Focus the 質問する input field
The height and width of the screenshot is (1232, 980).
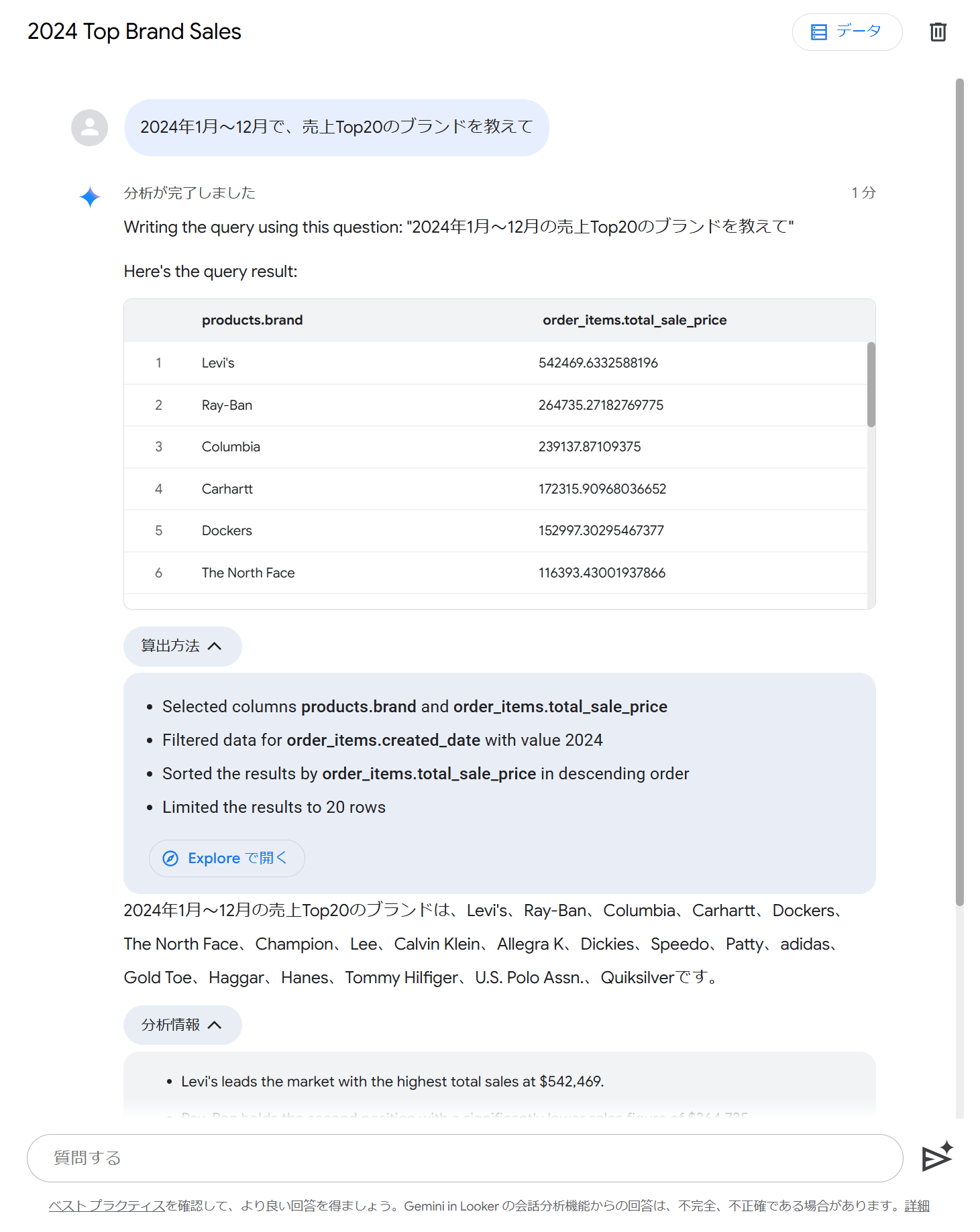(465, 1158)
